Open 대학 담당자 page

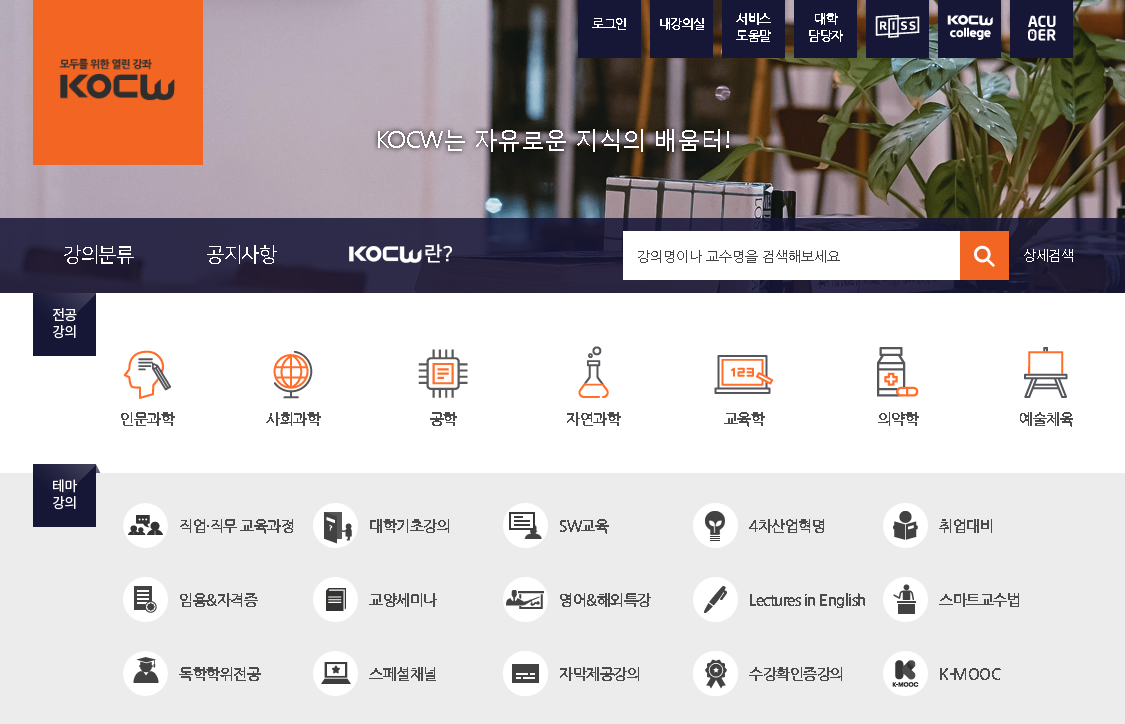click(x=825, y=28)
